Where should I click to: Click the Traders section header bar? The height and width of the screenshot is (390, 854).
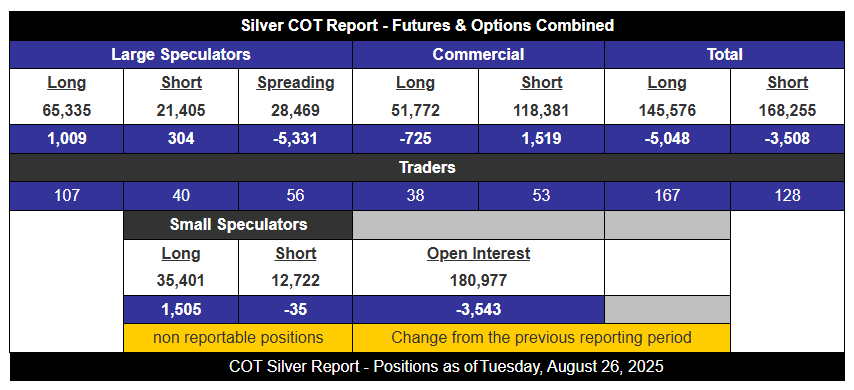tap(427, 167)
